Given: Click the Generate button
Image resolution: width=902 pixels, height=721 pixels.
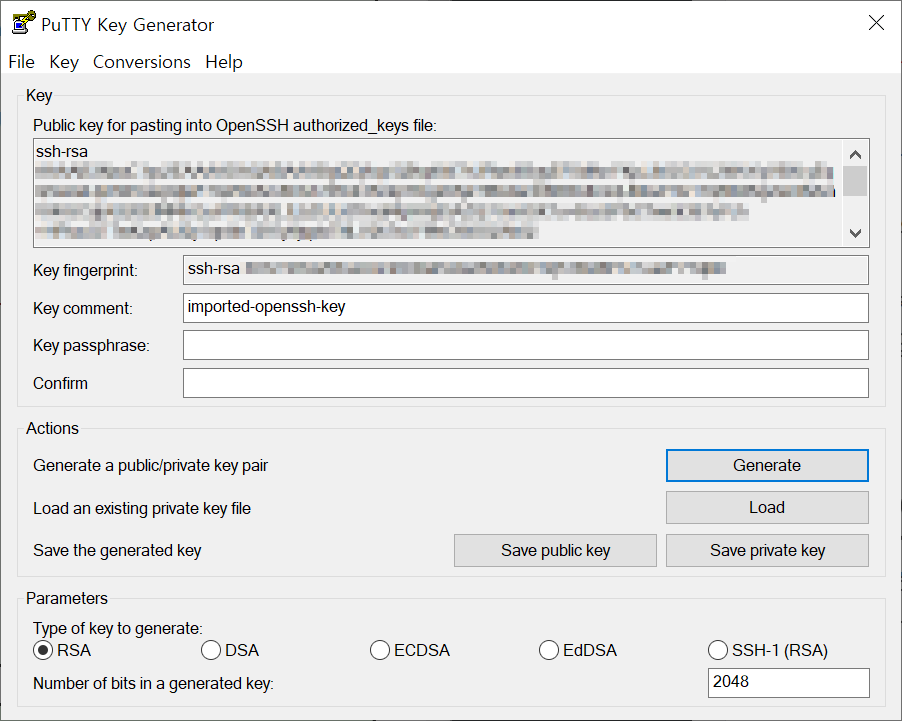Looking at the screenshot, I should click(x=767, y=465).
